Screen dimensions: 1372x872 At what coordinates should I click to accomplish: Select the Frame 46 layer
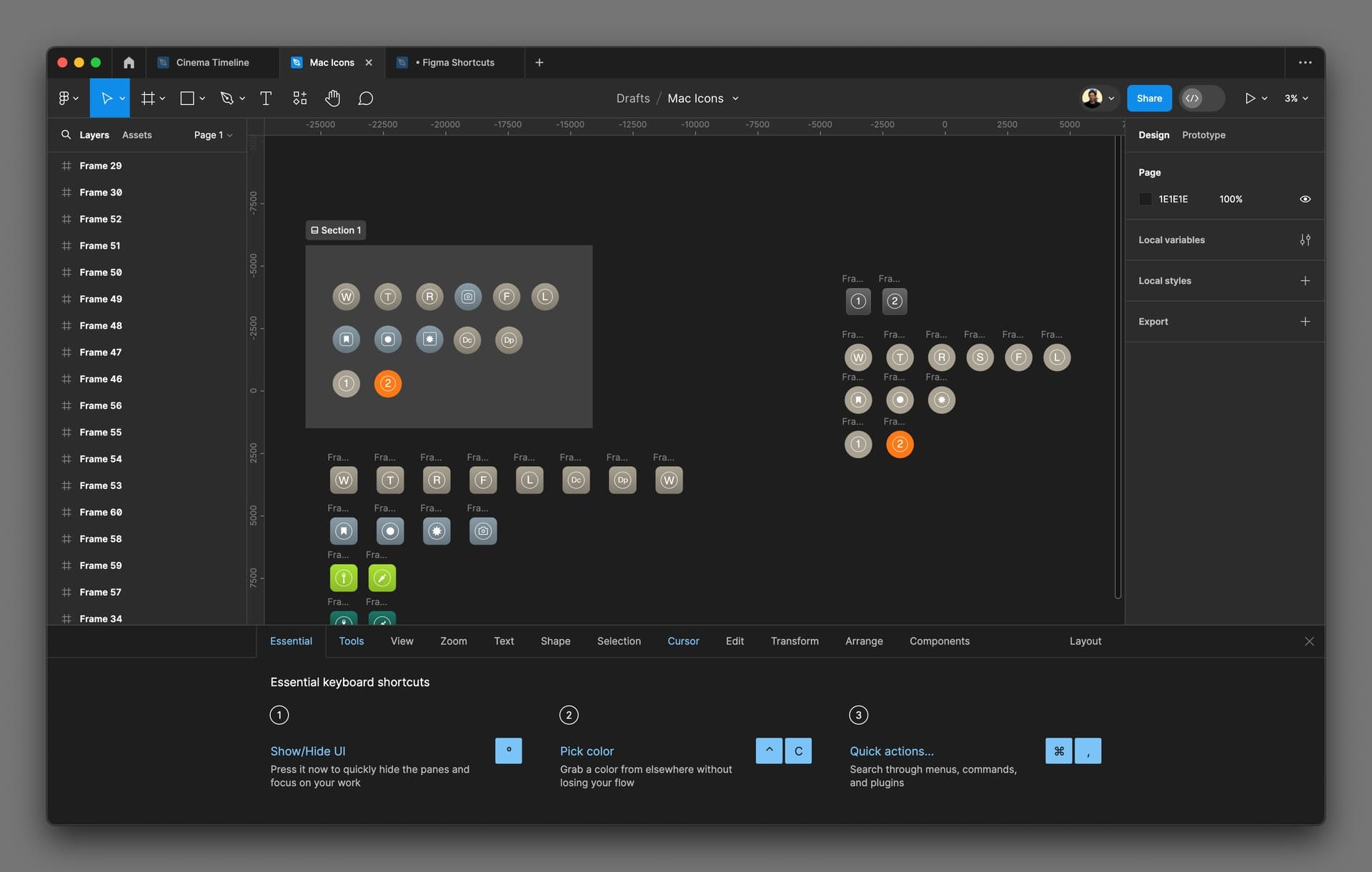(100, 379)
